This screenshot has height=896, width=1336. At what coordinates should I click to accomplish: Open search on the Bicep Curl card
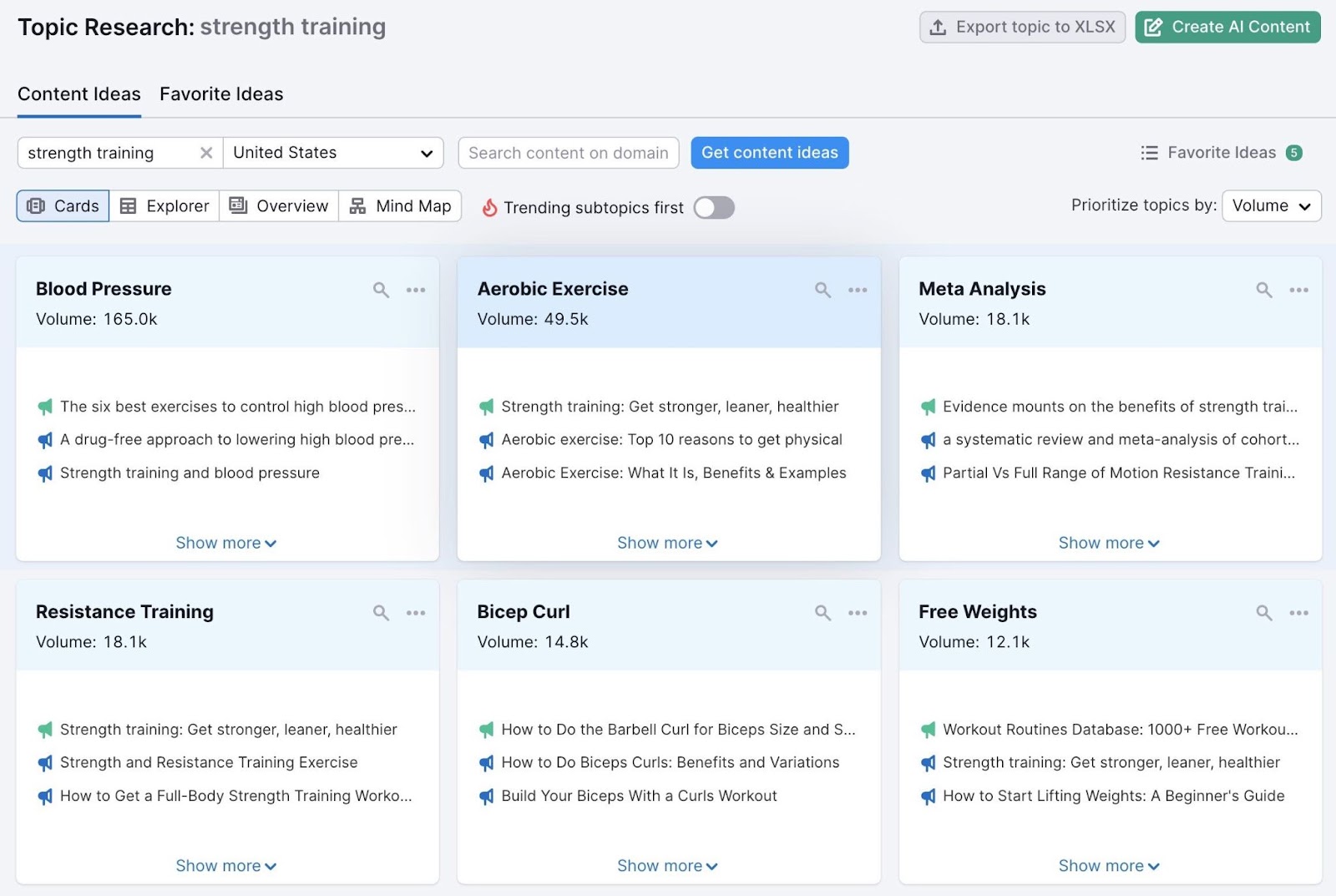(822, 612)
